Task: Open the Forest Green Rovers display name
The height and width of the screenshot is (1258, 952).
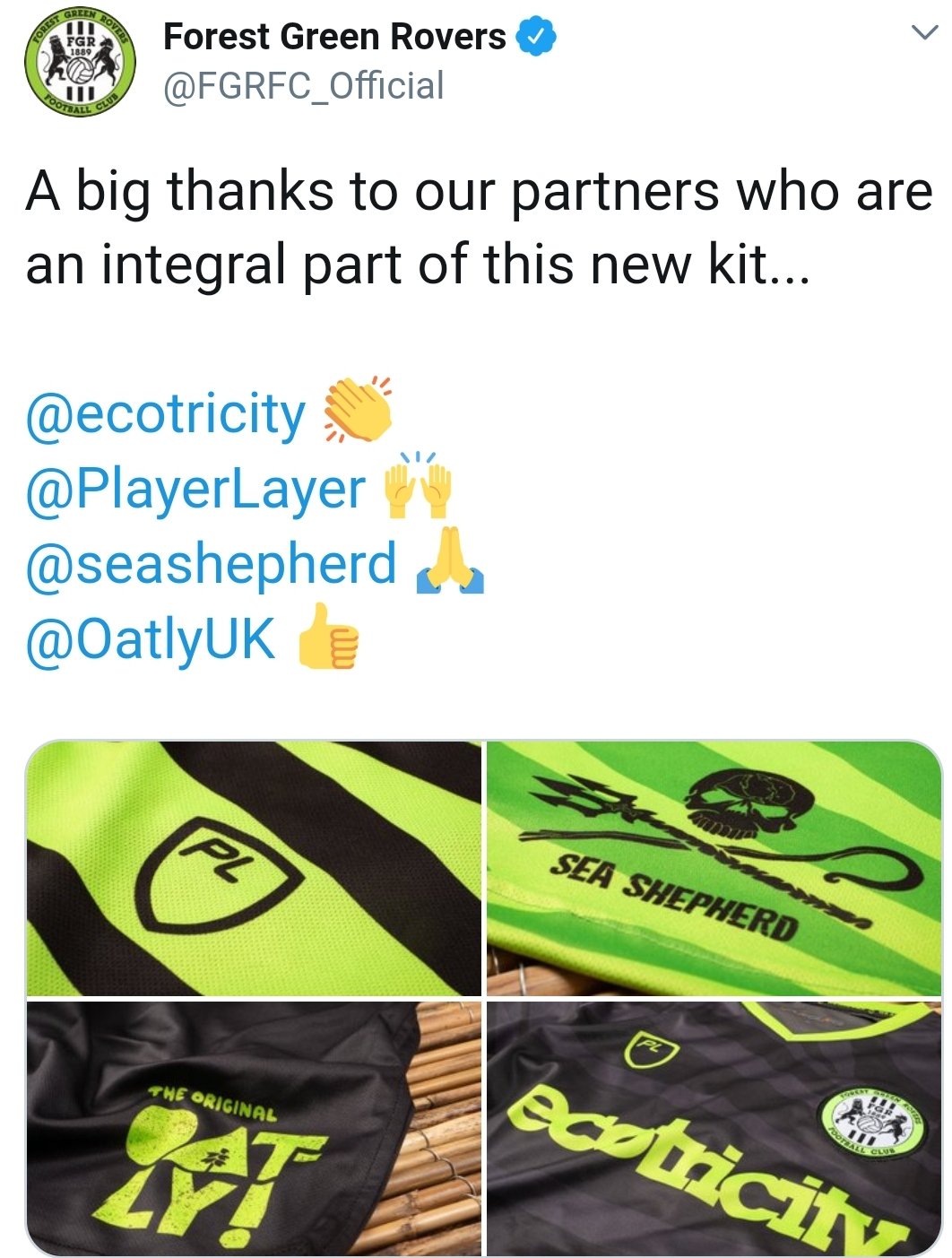Action: coord(334,37)
